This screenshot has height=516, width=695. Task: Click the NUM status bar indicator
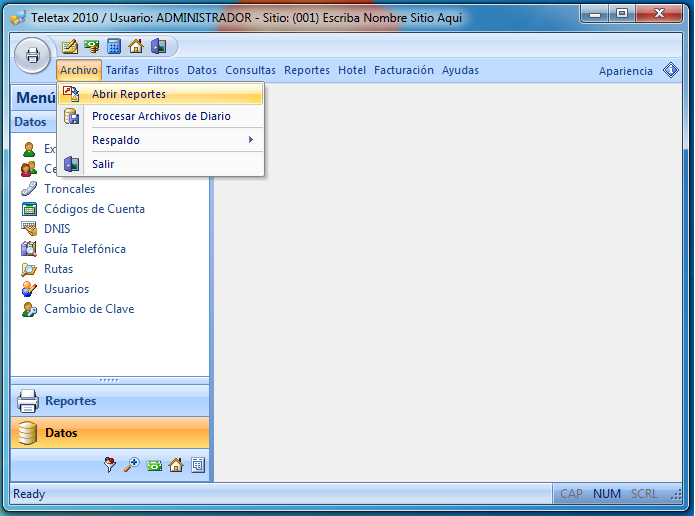(607, 493)
